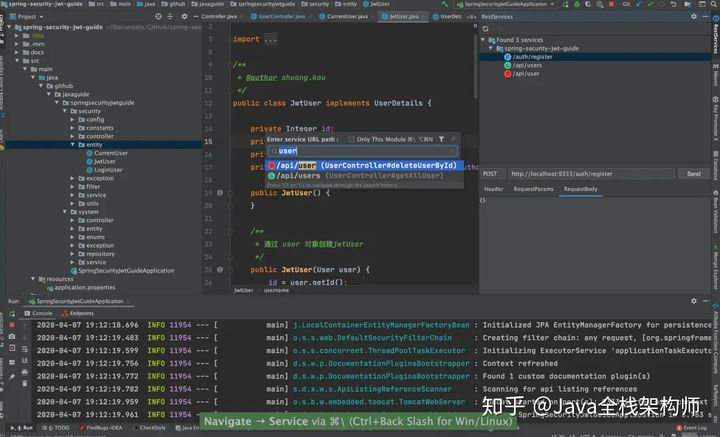The image size is (720, 437).
Task: Open the FindBugs-IDEA tool window button
Action: pos(101,428)
